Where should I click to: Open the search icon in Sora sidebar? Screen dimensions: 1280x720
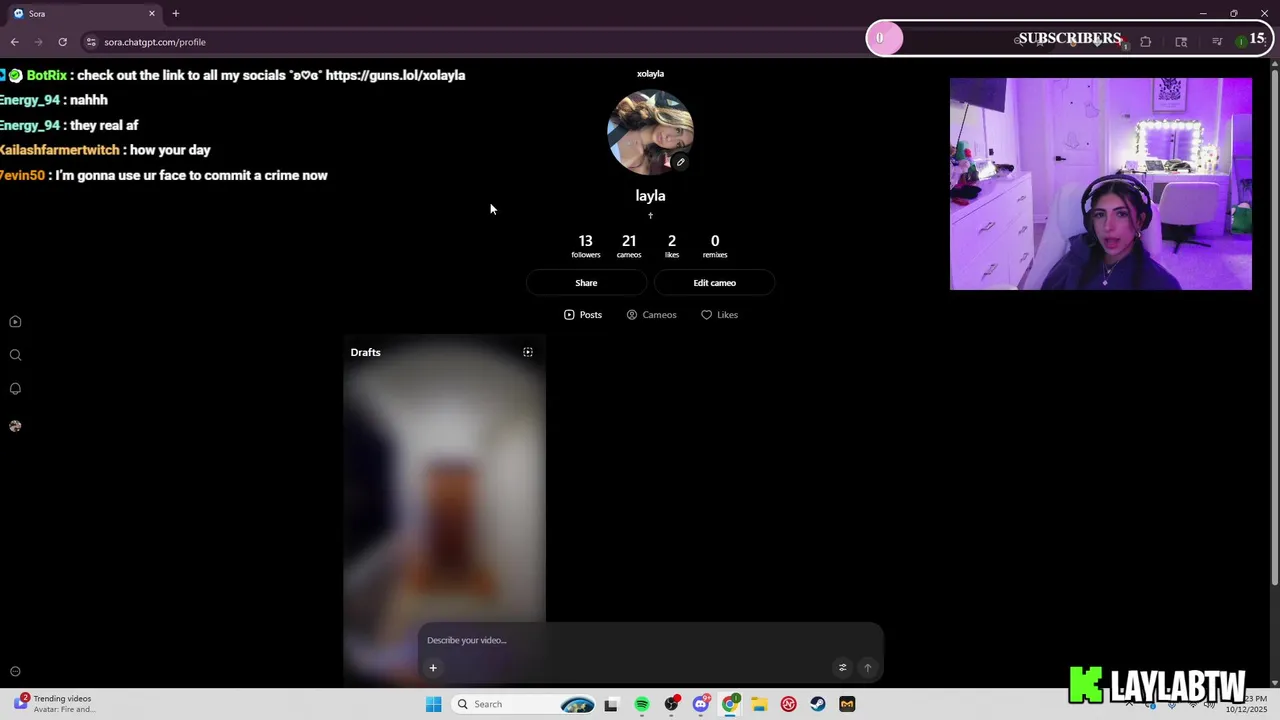pos(15,355)
